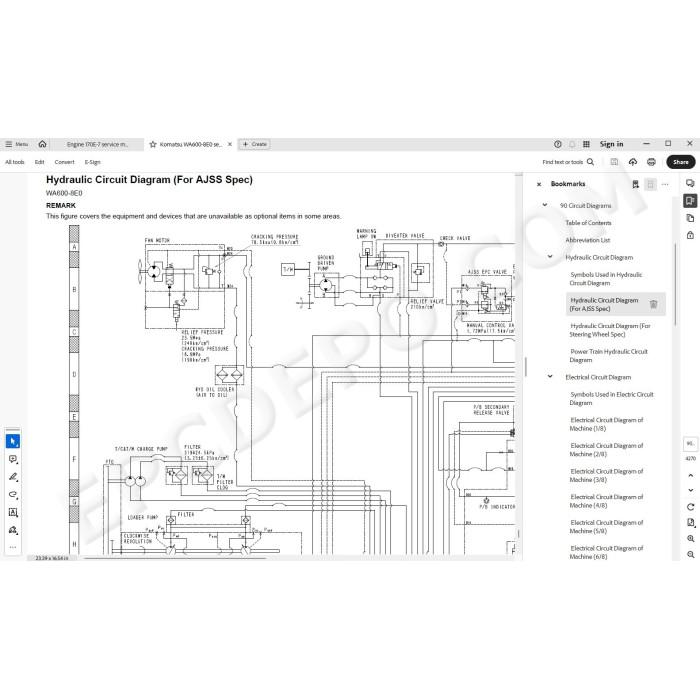Open page display options icon

[691, 523]
